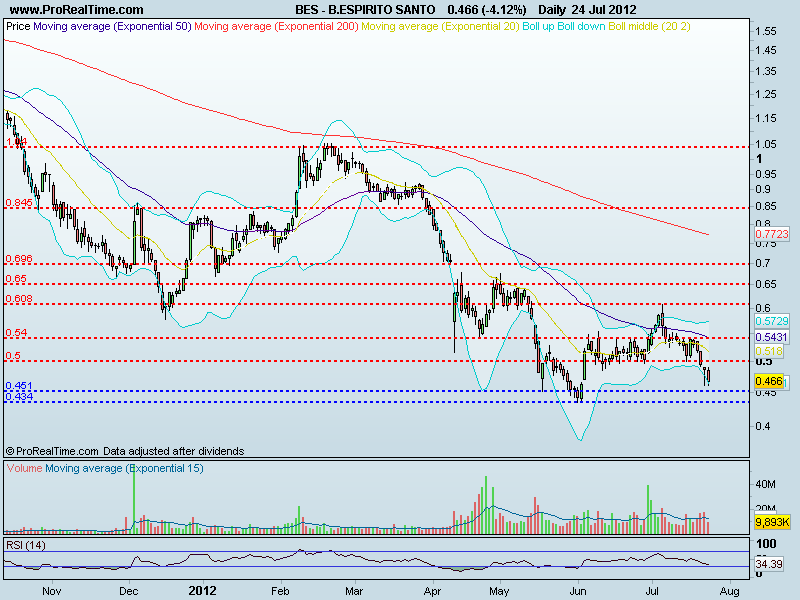Click the 1.25 price axis label
Viewport: 800px width, 600px height.
pos(766,94)
